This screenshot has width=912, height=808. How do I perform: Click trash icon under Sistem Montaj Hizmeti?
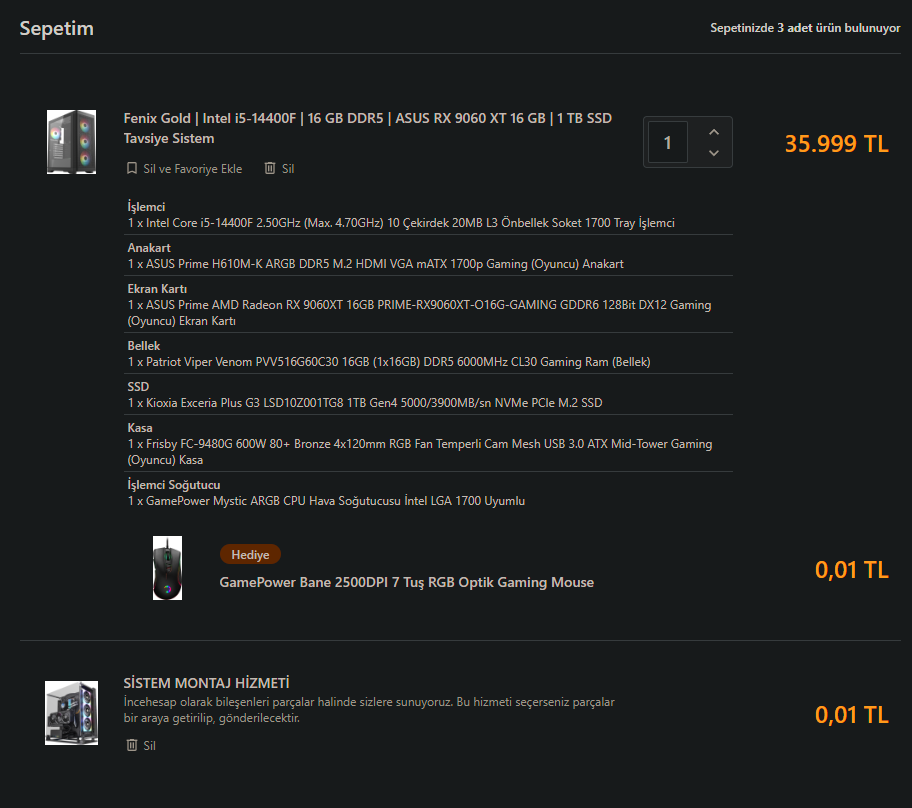point(132,745)
